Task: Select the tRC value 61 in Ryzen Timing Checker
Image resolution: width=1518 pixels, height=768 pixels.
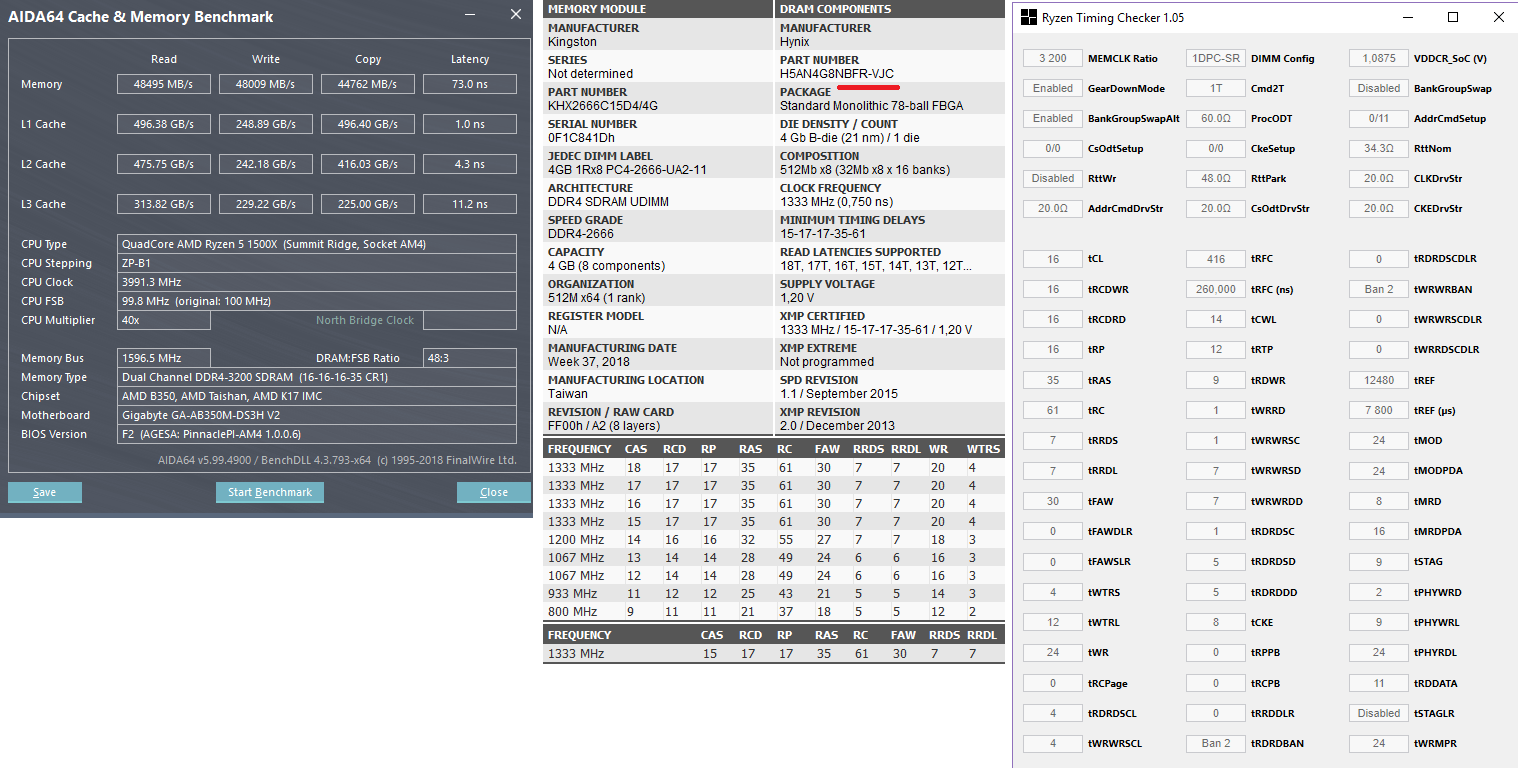Action: pos(1053,410)
